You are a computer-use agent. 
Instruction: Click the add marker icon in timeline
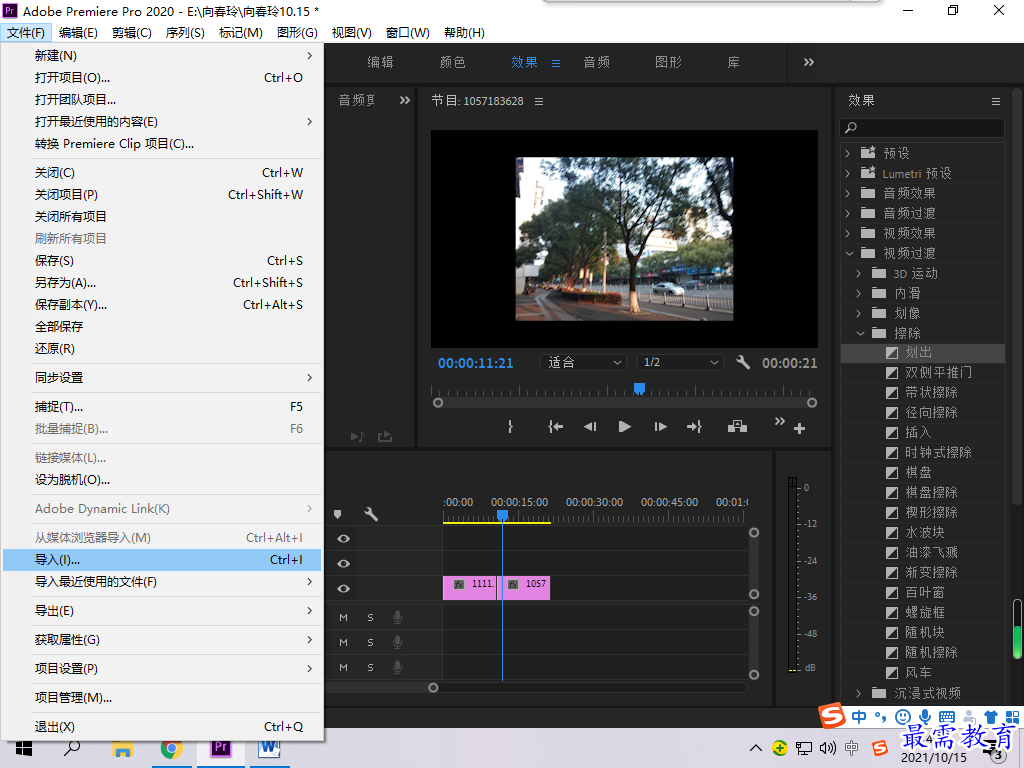coord(338,514)
